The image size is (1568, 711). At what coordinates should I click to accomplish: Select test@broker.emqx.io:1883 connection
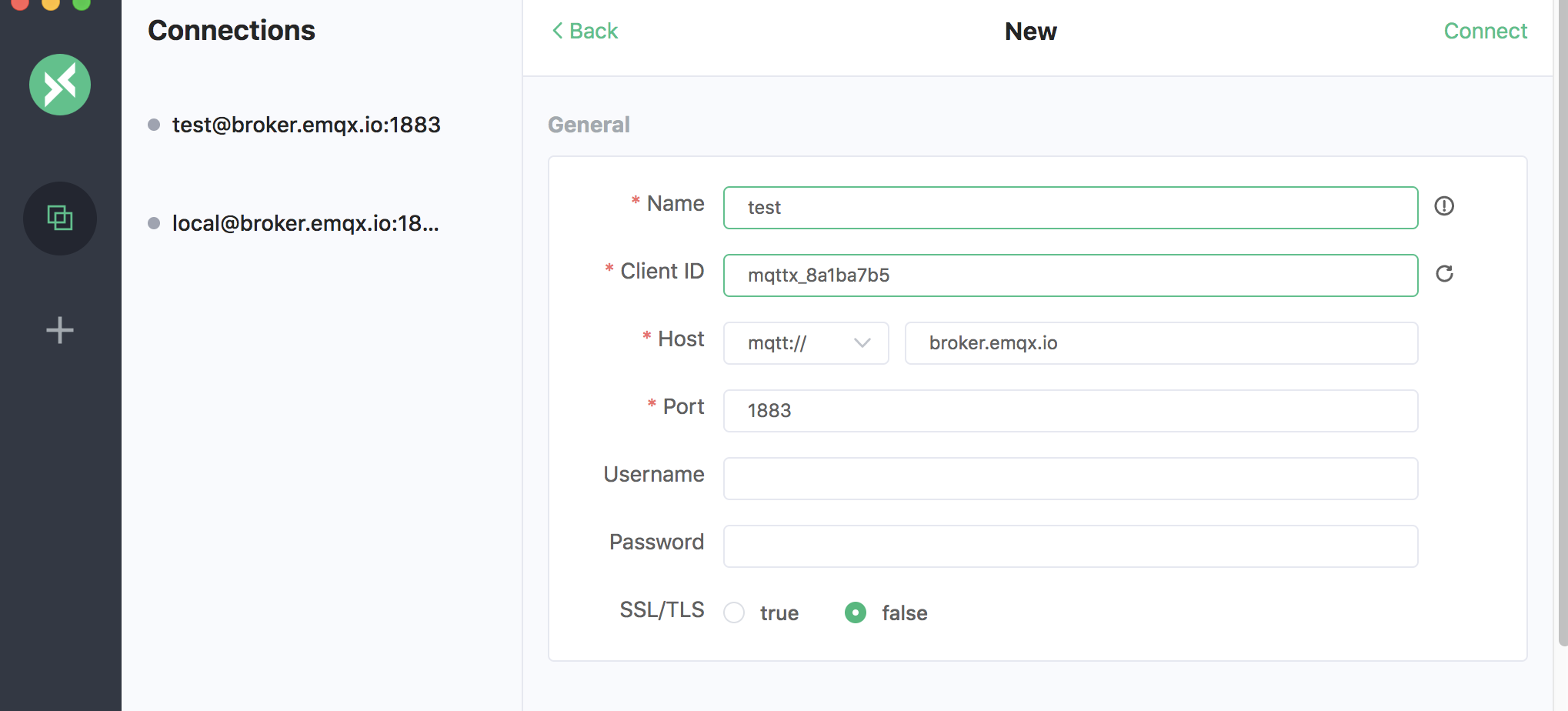click(306, 125)
